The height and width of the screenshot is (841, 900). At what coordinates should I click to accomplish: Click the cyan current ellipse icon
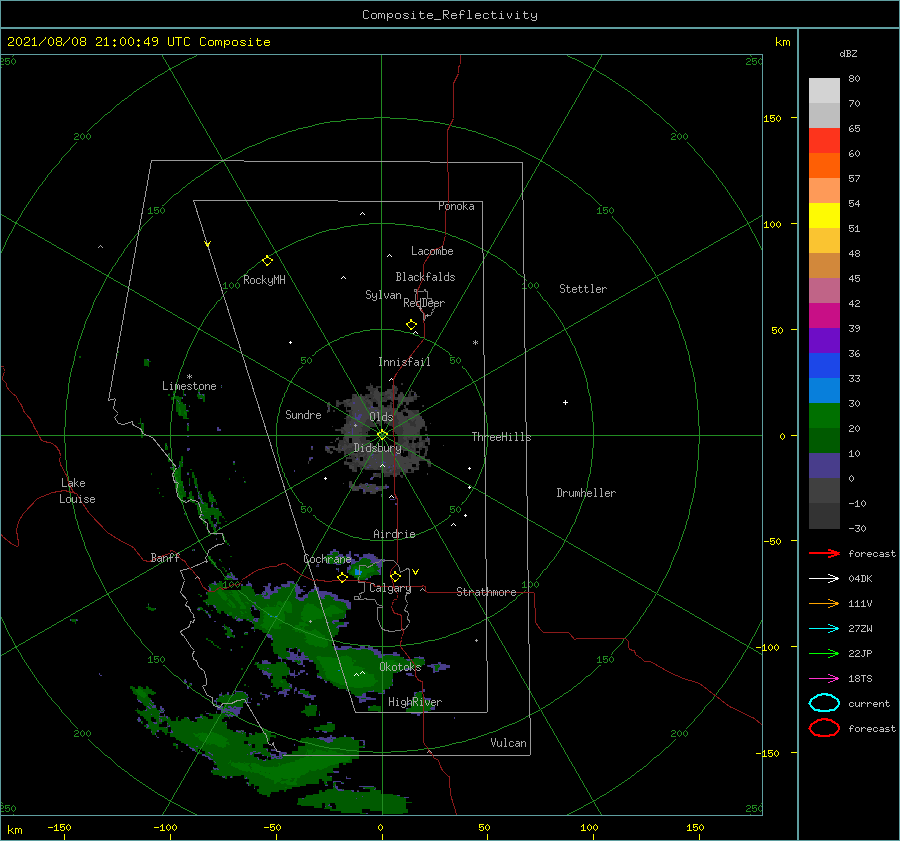pyautogui.click(x=824, y=703)
